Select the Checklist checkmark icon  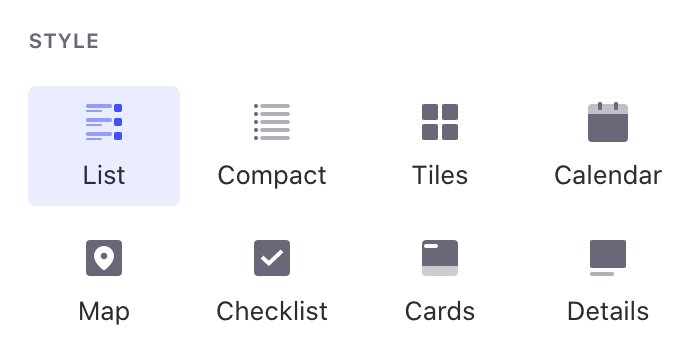pyautogui.click(x=272, y=258)
